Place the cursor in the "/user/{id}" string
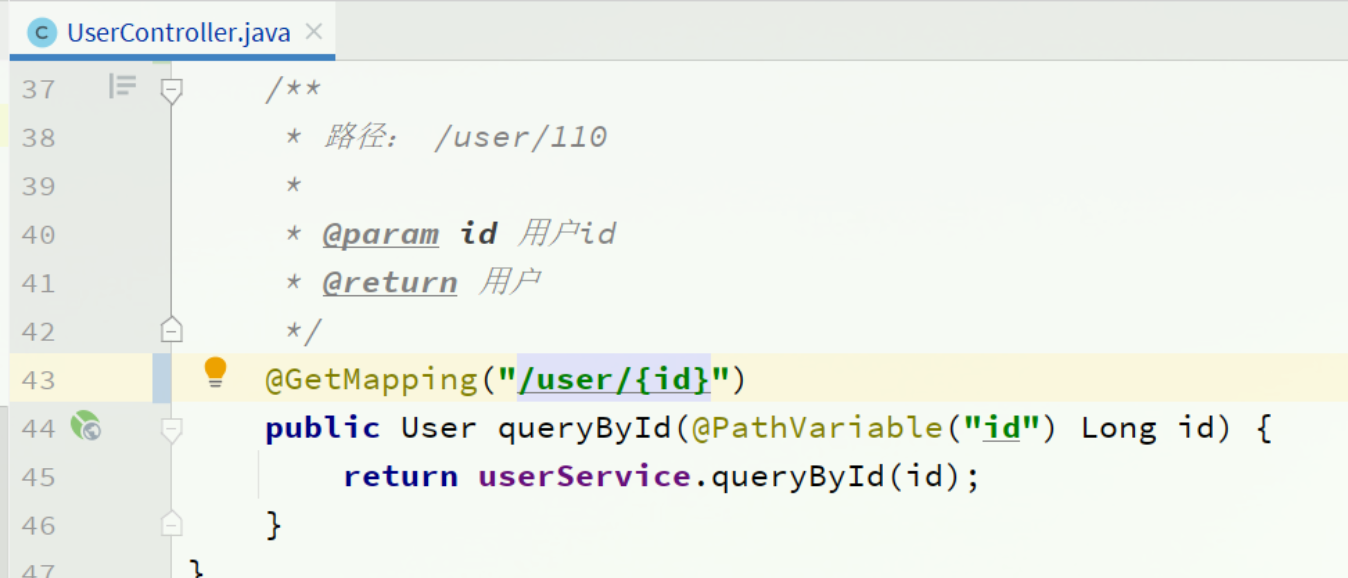Screen dimensions: 1348x578 (612, 380)
